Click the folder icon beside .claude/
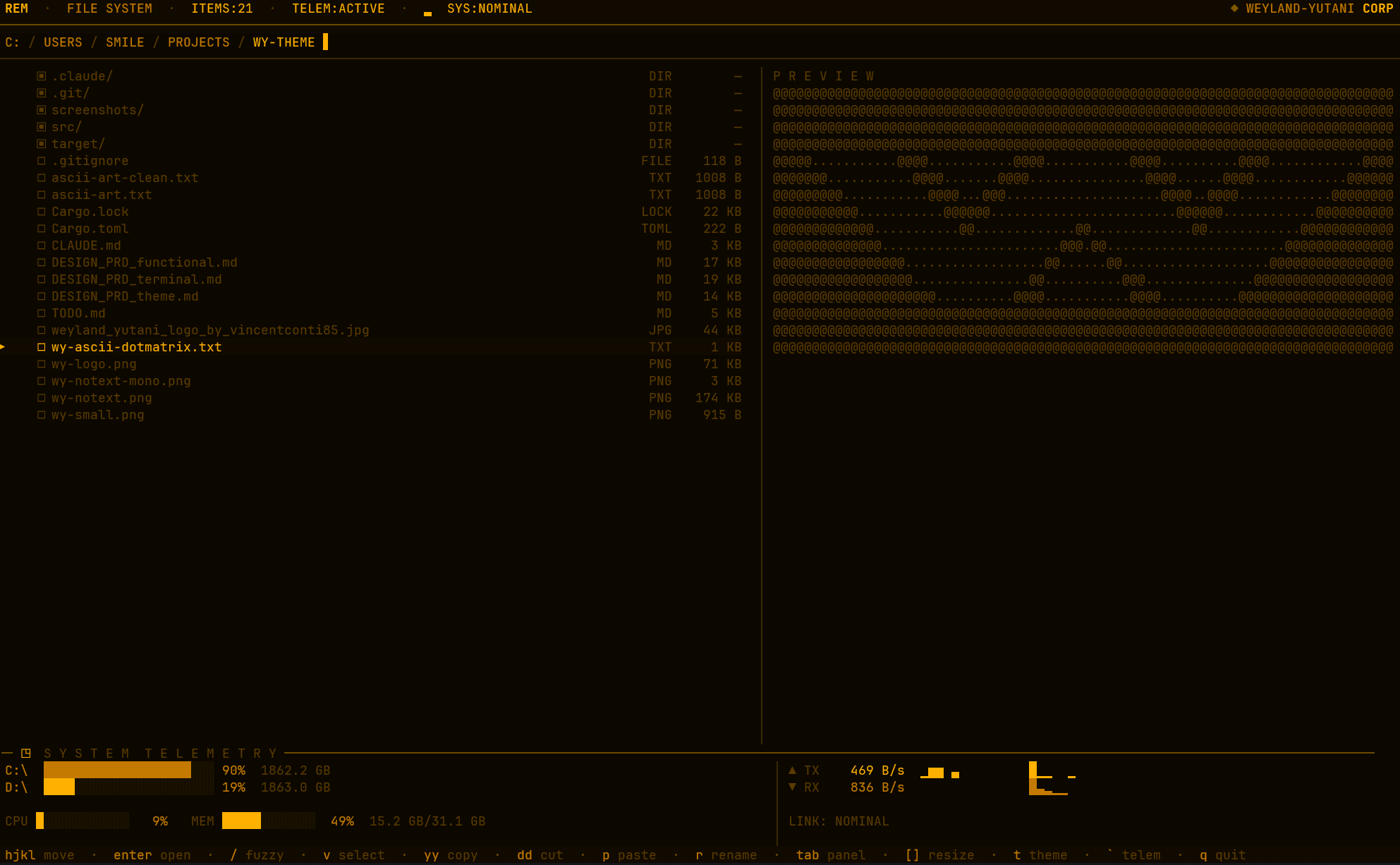 tap(42, 75)
